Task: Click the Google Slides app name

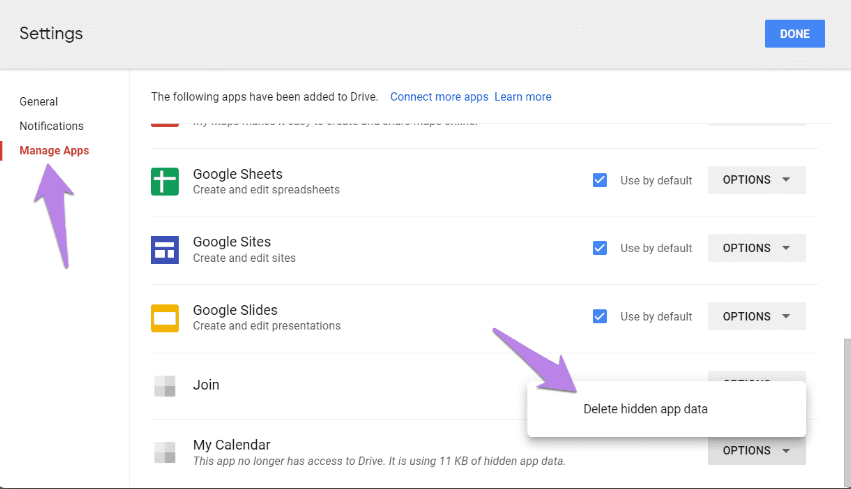Action: pos(235,310)
